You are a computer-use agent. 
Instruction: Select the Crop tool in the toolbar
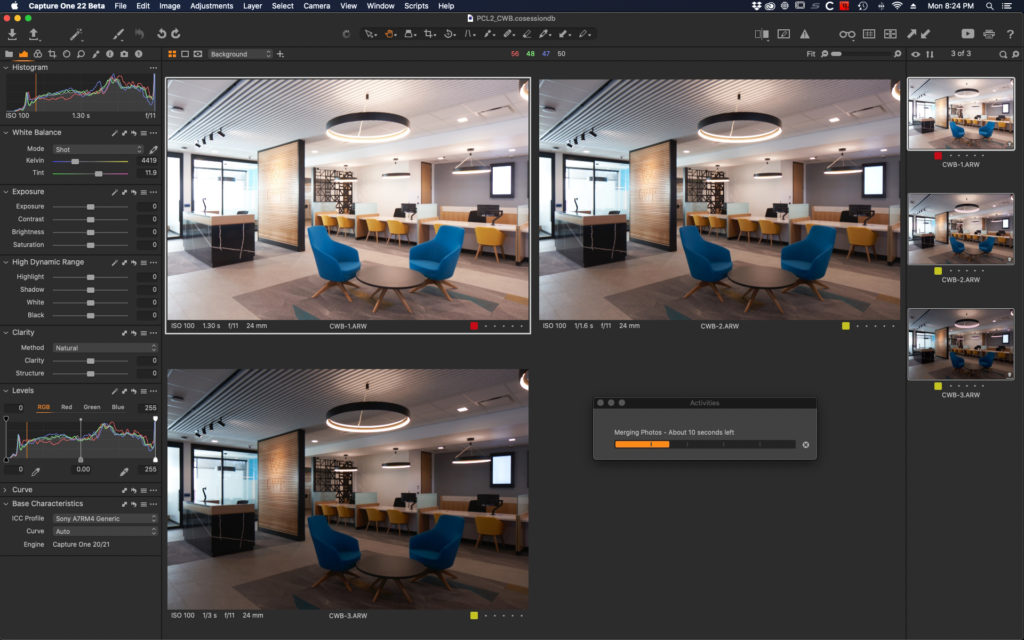coord(430,34)
